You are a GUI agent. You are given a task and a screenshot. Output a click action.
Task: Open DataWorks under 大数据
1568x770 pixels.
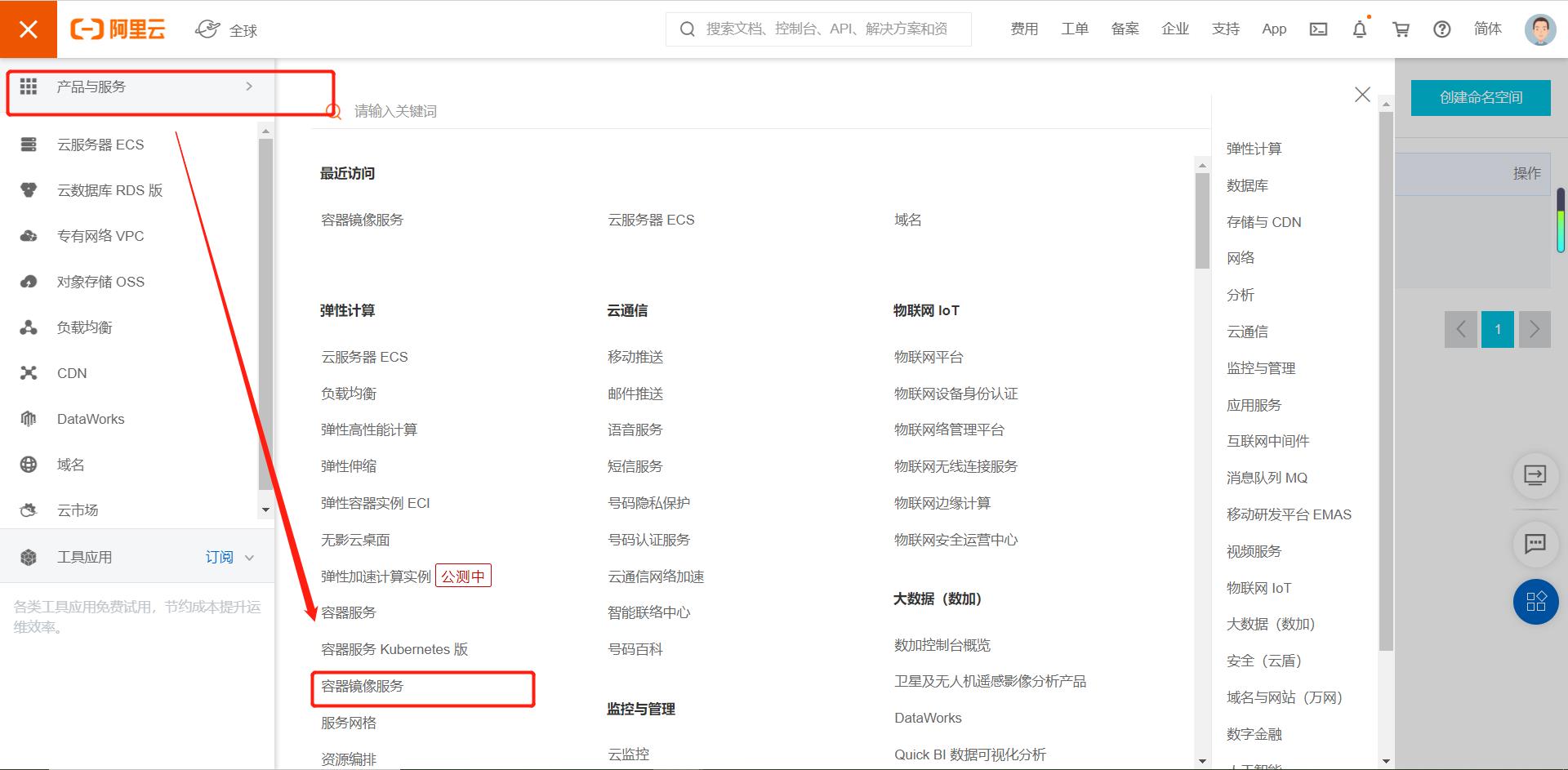[928, 719]
